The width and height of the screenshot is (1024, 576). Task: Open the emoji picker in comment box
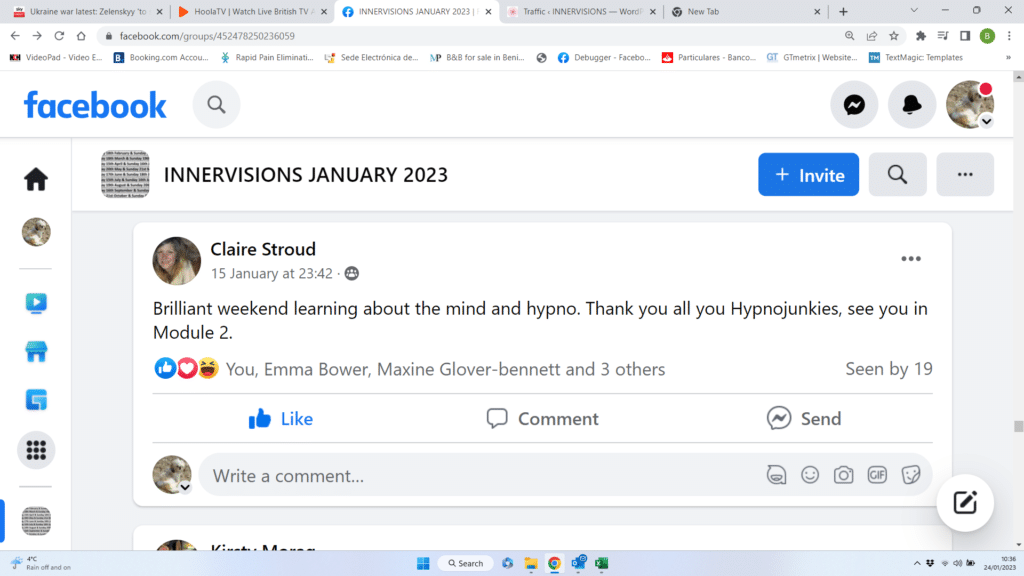pyautogui.click(x=810, y=475)
